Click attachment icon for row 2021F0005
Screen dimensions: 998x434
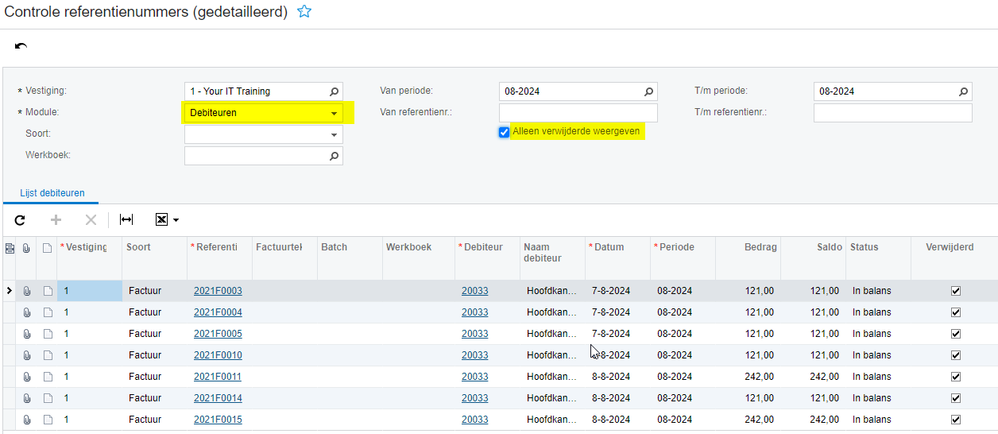click(x=27, y=334)
